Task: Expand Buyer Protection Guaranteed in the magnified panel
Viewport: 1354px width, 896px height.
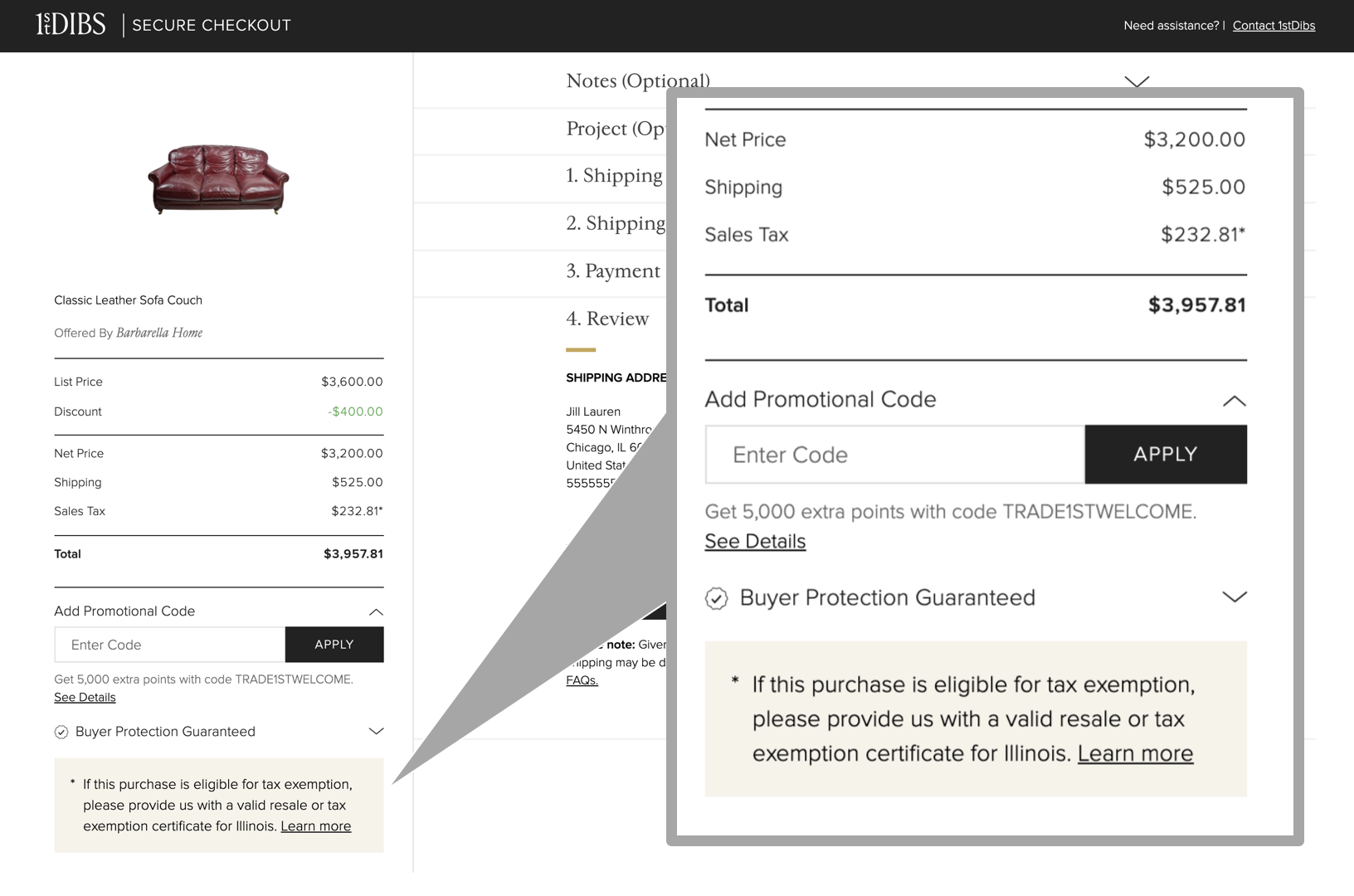Action: pos(1235,597)
